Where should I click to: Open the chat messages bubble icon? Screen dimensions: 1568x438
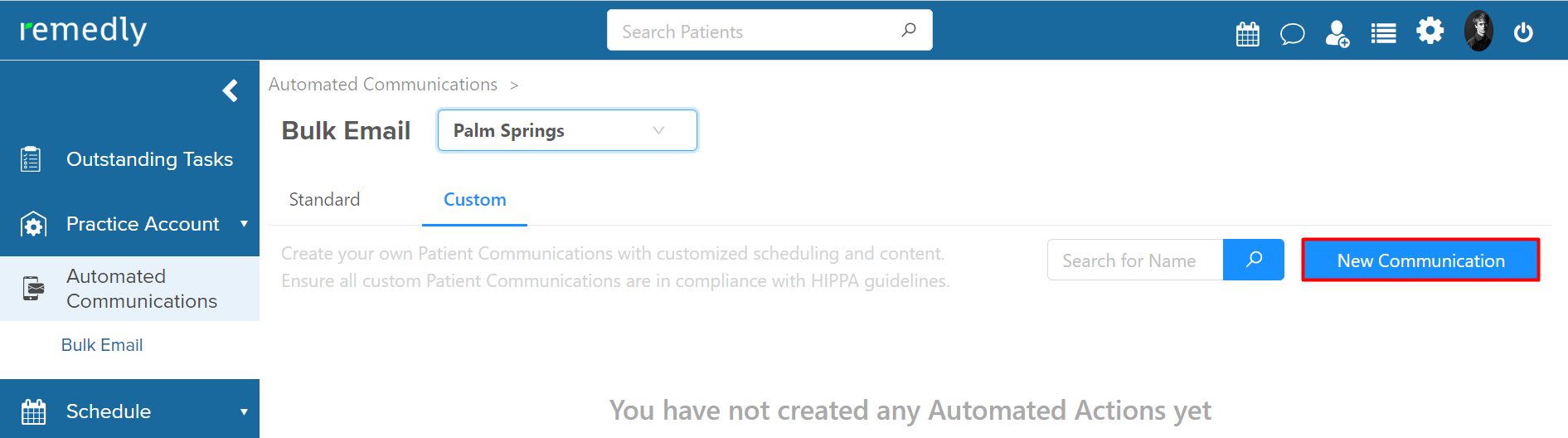1292,34
